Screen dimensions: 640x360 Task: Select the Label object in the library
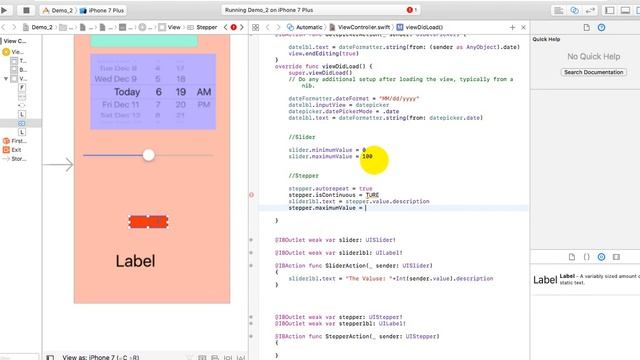pos(586,280)
